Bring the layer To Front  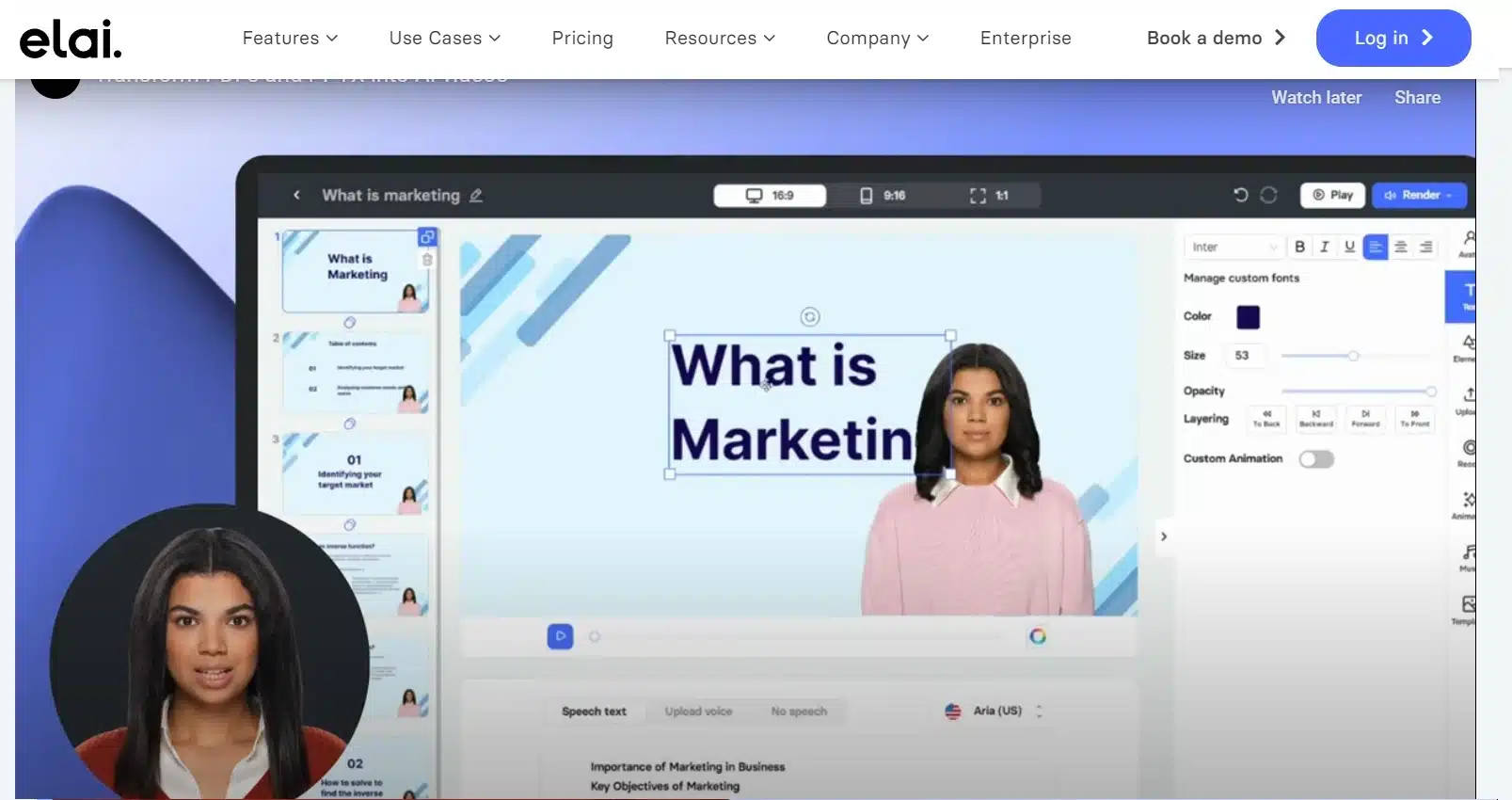click(x=1414, y=418)
